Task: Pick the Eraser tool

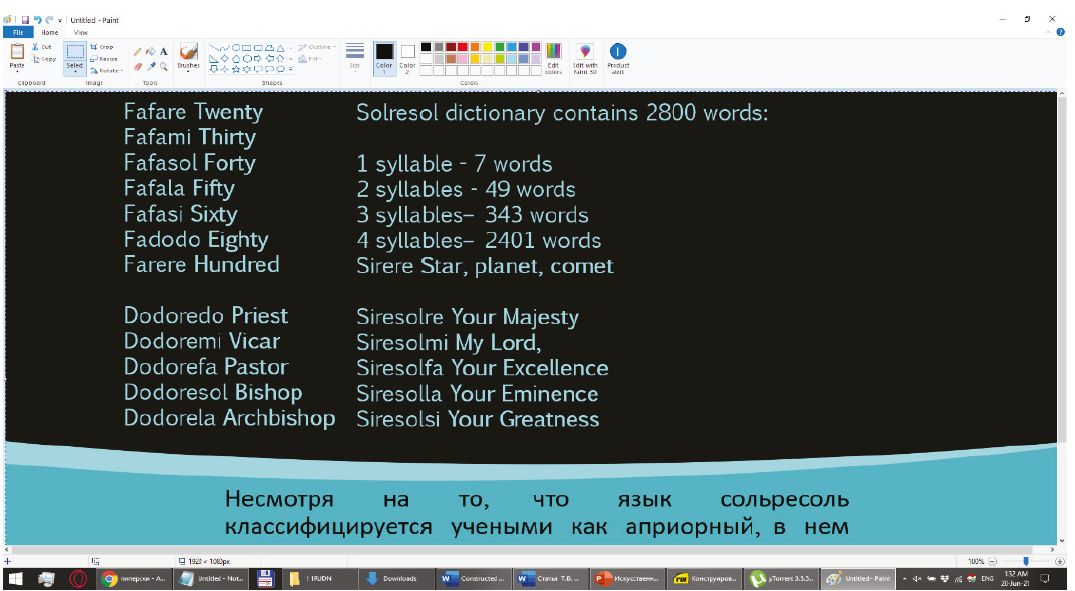Action: tap(139, 66)
